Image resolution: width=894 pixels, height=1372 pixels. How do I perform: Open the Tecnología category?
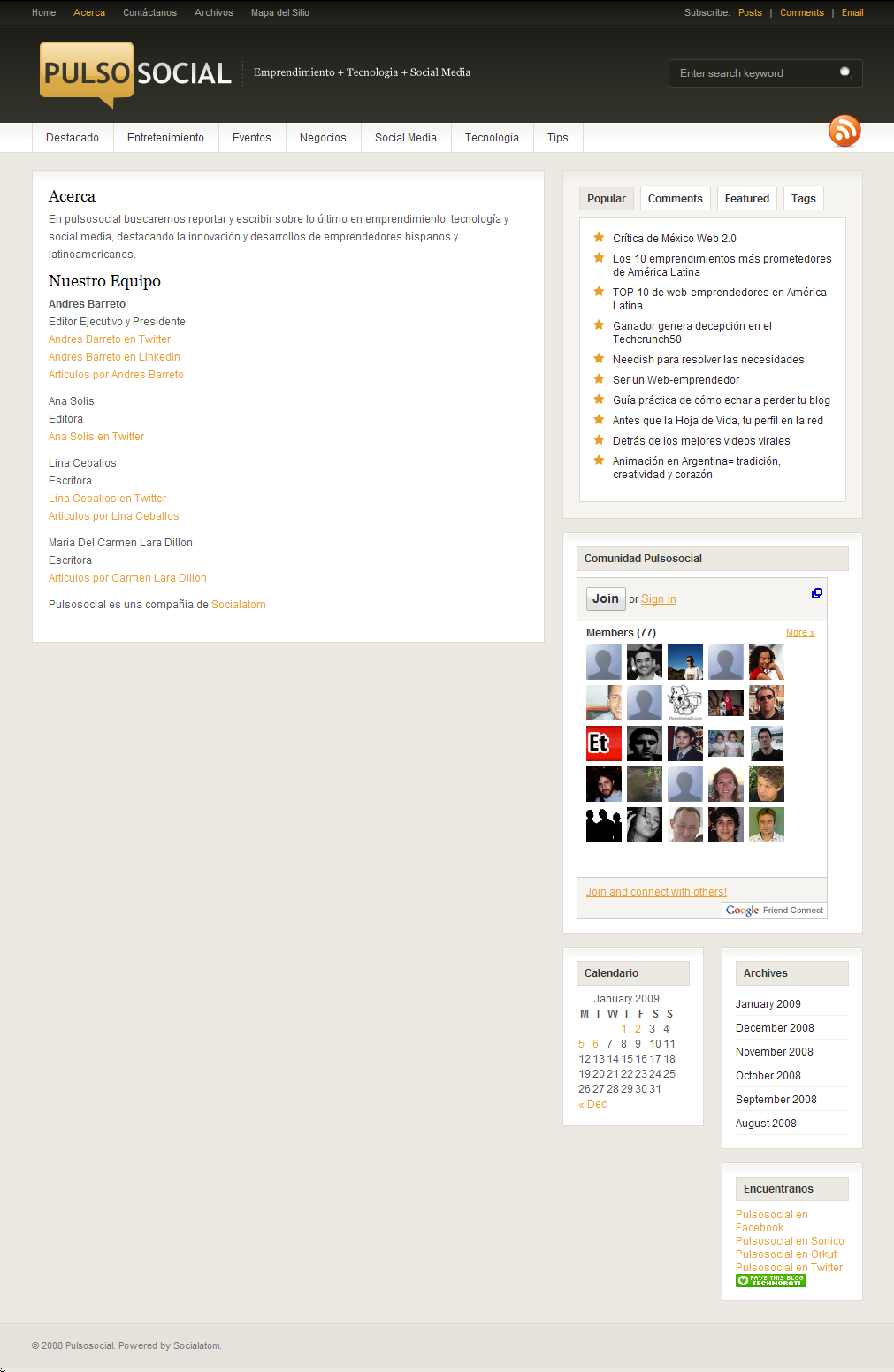(x=492, y=138)
